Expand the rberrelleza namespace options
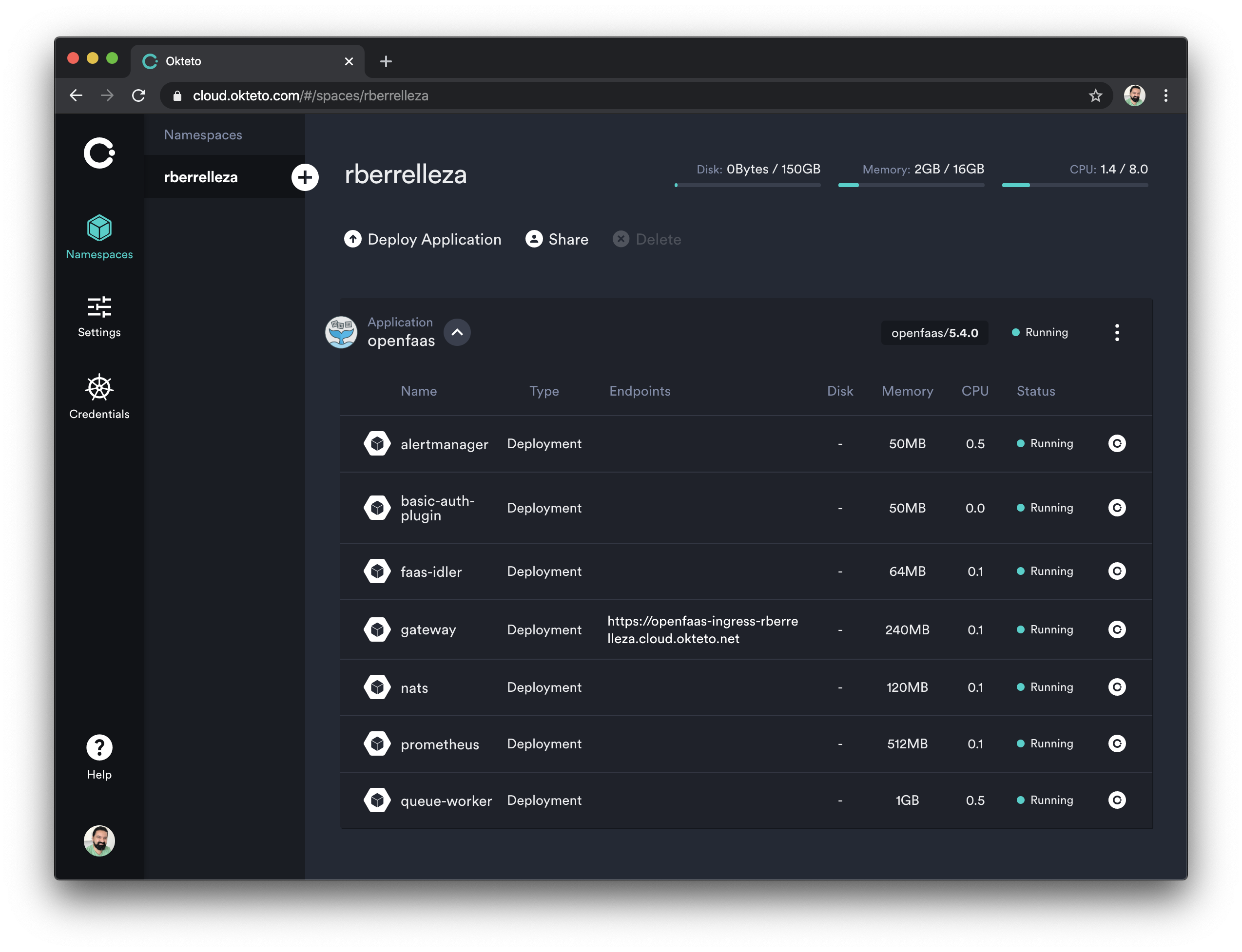Viewport: 1242px width, 952px height. click(304, 176)
